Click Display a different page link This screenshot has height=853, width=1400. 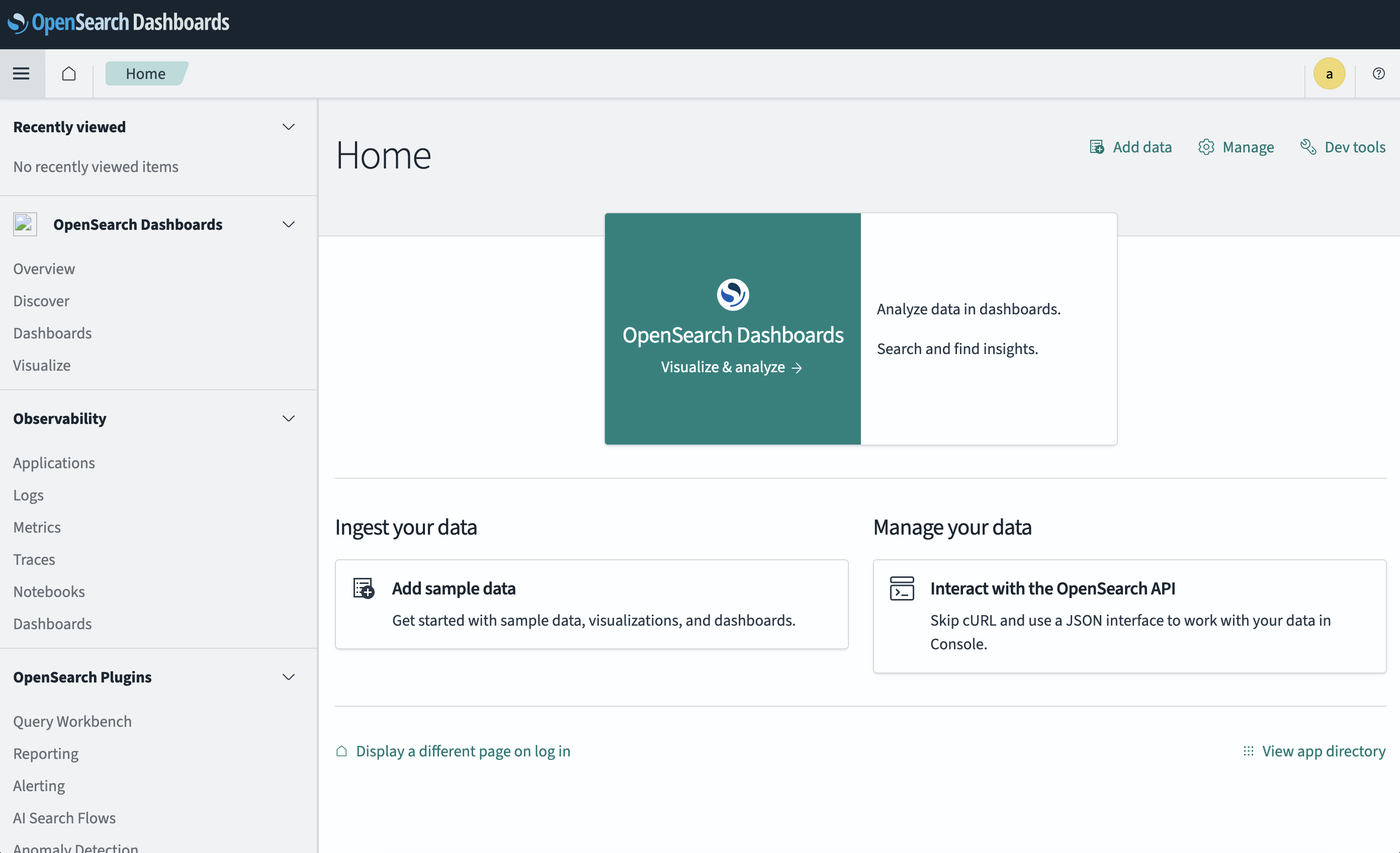click(x=463, y=751)
